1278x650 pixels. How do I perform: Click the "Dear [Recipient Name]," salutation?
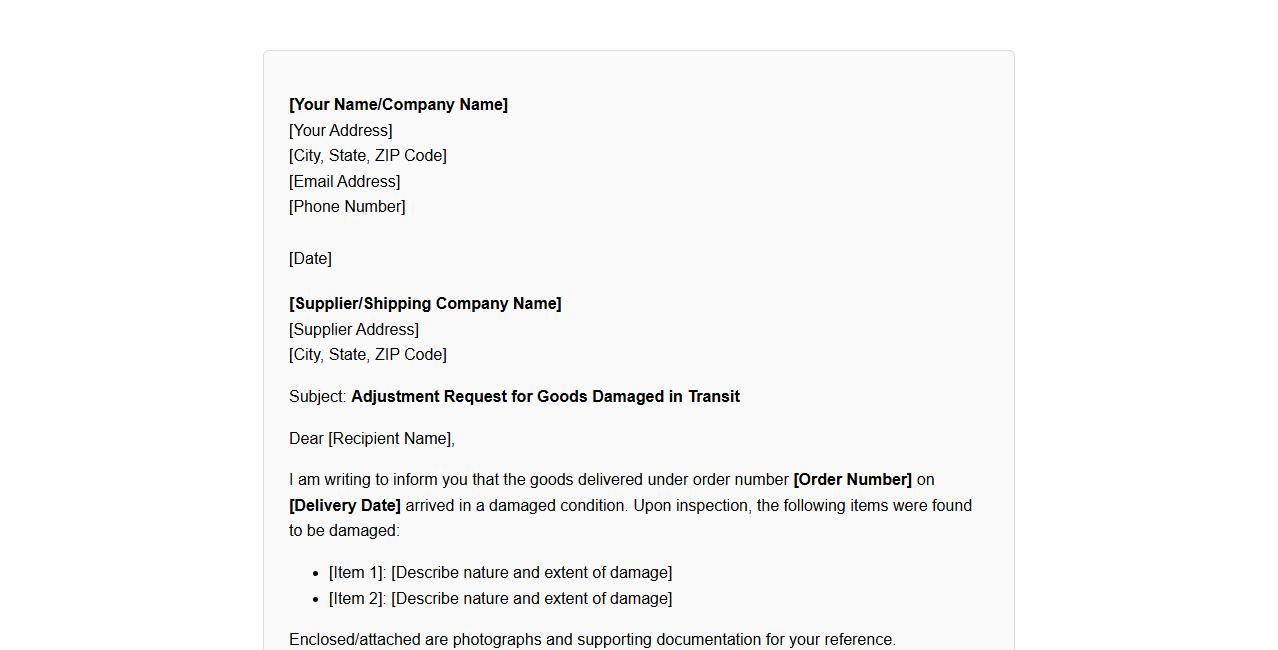[372, 439]
